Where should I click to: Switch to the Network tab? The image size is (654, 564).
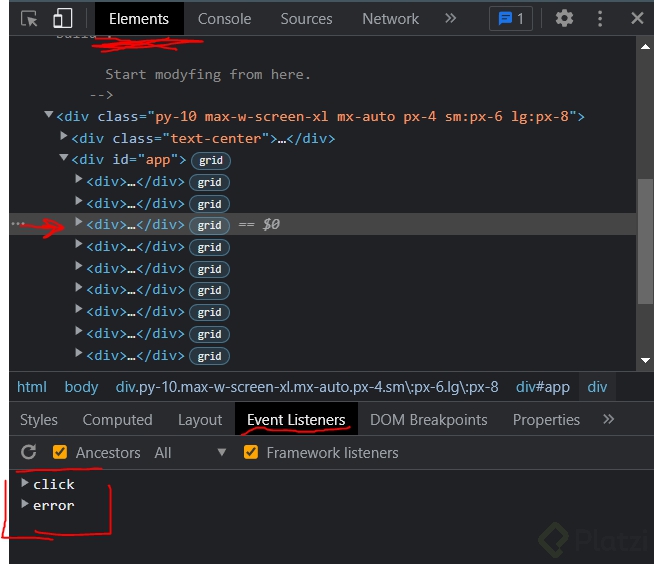click(390, 19)
